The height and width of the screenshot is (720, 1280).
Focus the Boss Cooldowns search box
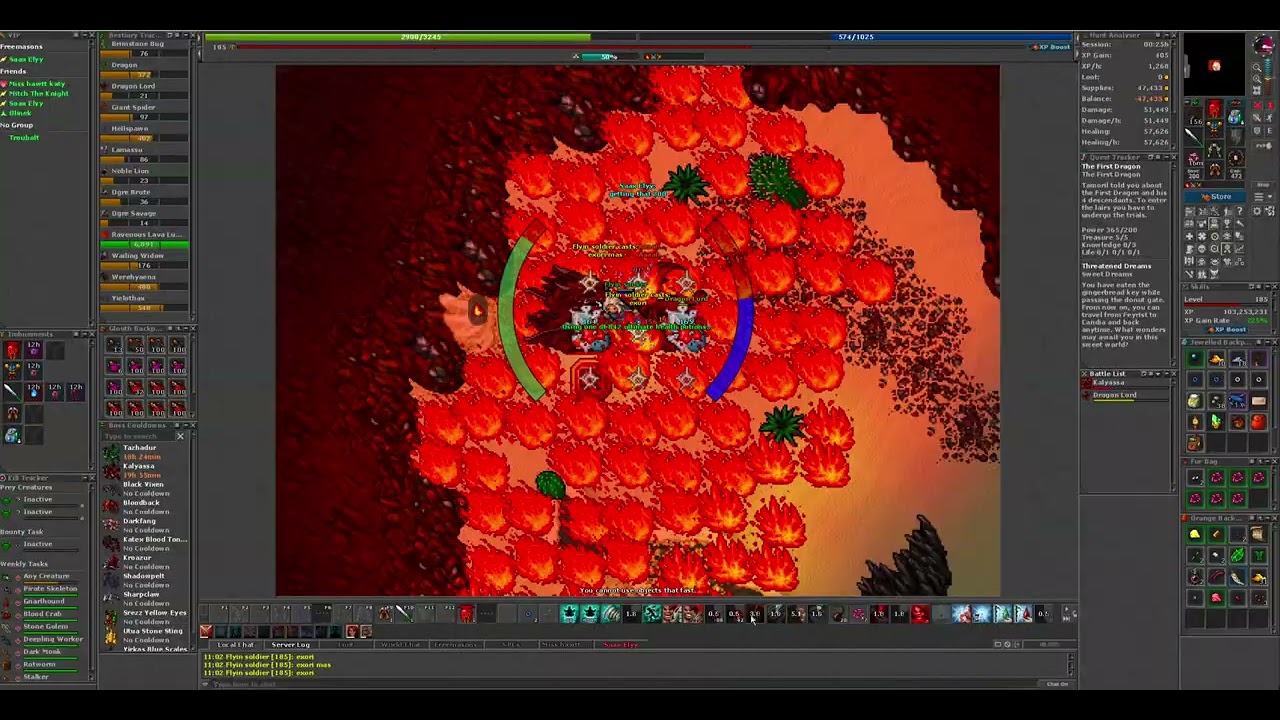tap(138, 436)
